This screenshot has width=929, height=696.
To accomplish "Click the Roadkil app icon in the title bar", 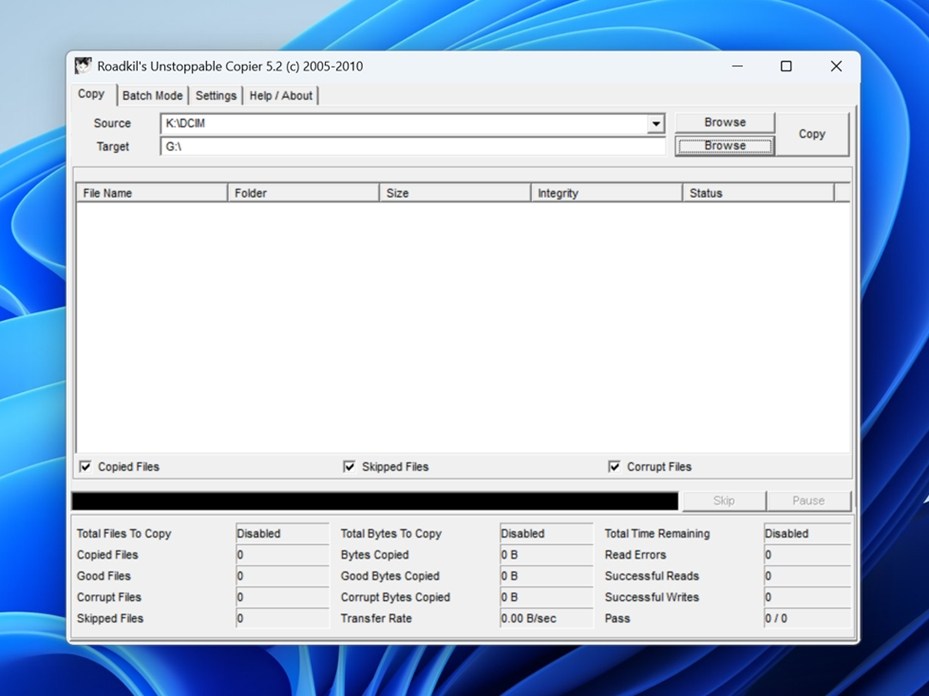I will (x=83, y=66).
